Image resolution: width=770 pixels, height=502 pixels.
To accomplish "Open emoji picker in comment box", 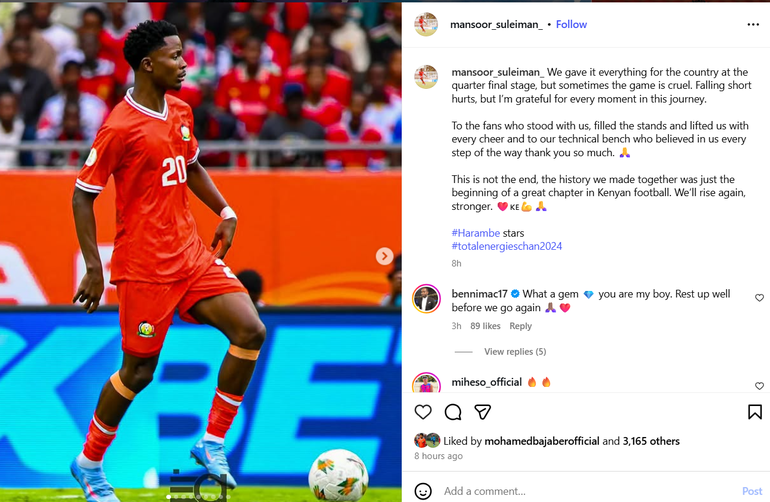I will [423, 491].
